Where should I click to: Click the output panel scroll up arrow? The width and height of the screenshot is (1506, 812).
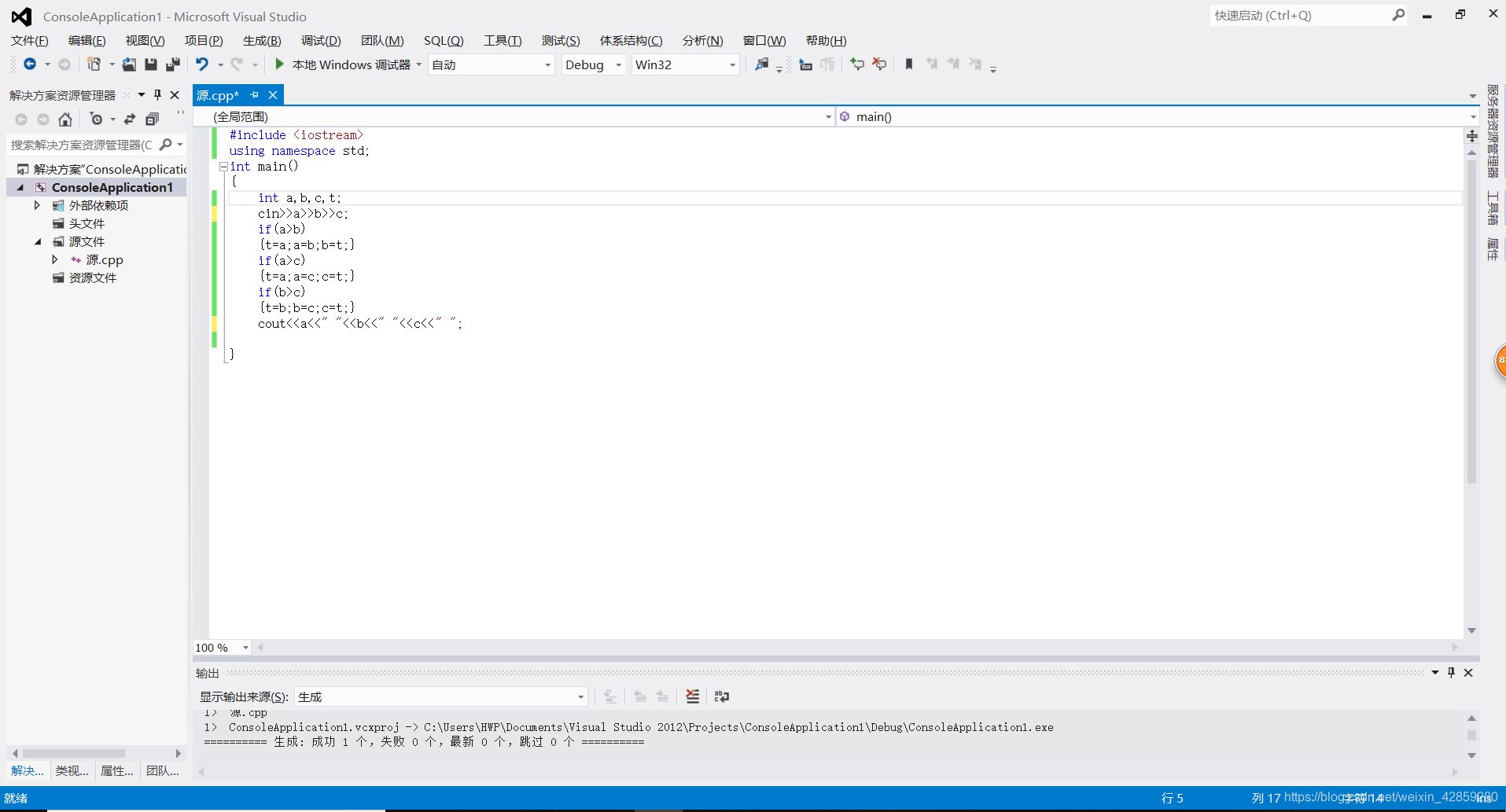[x=1471, y=718]
